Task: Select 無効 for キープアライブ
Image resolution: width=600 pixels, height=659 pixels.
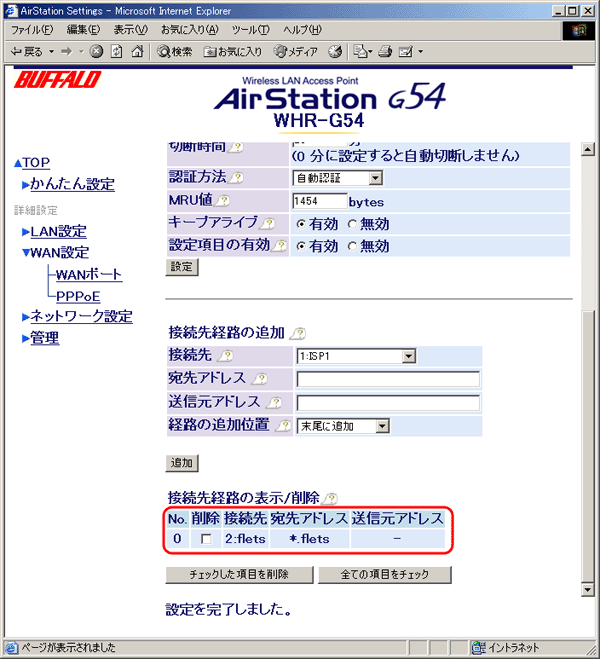Action: (351, 224)
